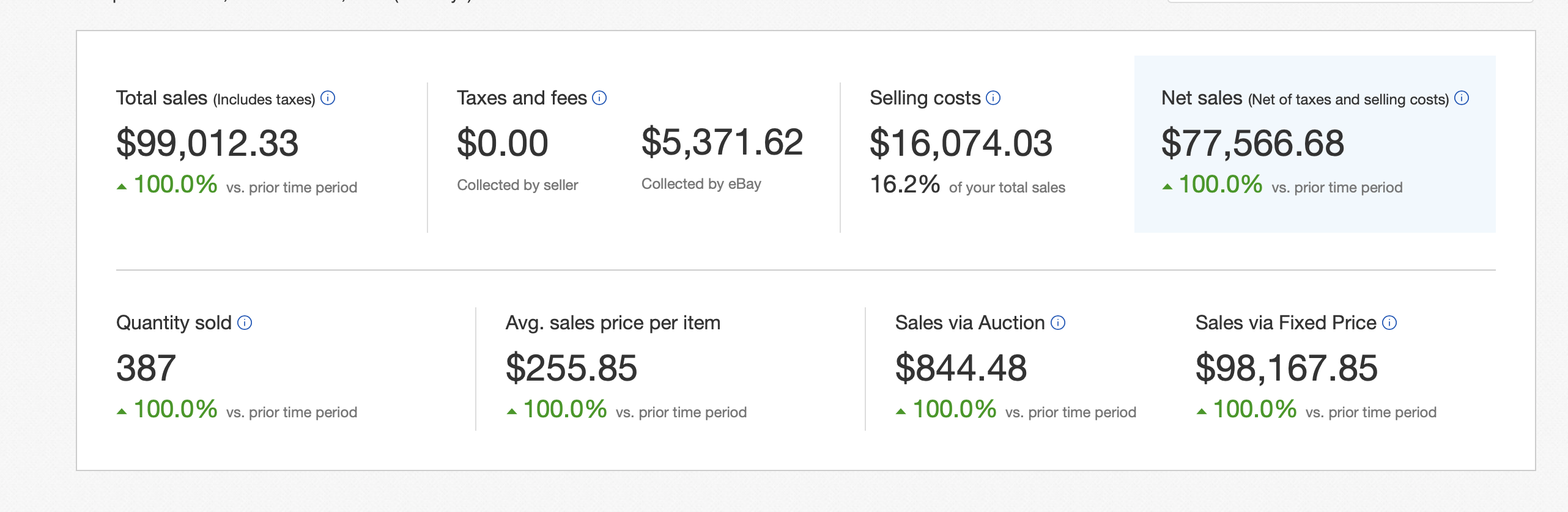Select the 100.0% change under Net sales
The width and height of the screenshot is (1568, 512).
click(x=1221, y=185)
